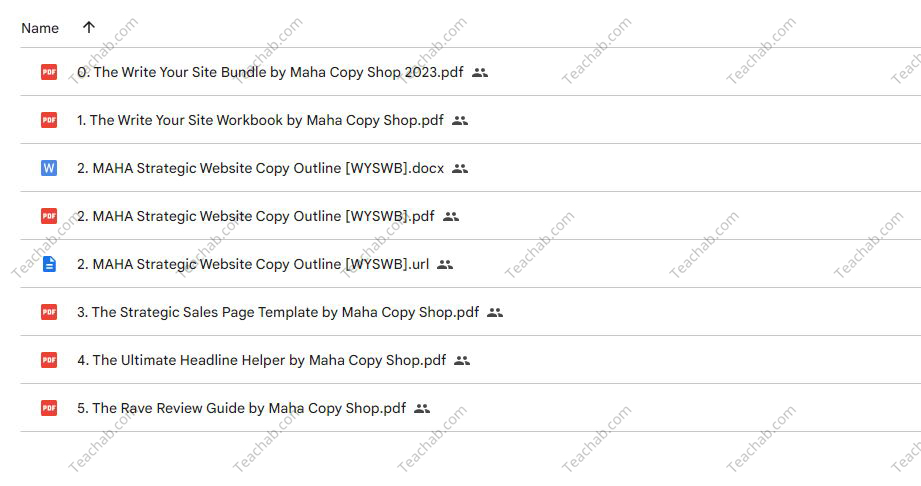Click the blue document icon of the url file
The width and height of the screenshot is (921, 486).
point(49,264)
